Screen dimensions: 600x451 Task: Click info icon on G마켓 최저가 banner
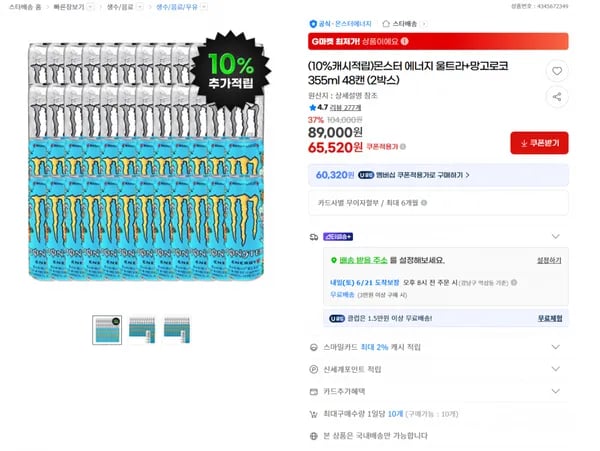[x=404, y=41]
